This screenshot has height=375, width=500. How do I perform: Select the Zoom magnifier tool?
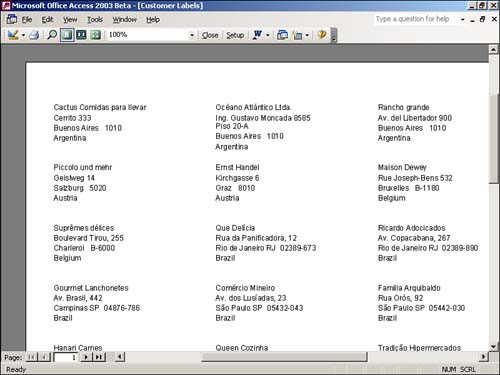[52, 35]
